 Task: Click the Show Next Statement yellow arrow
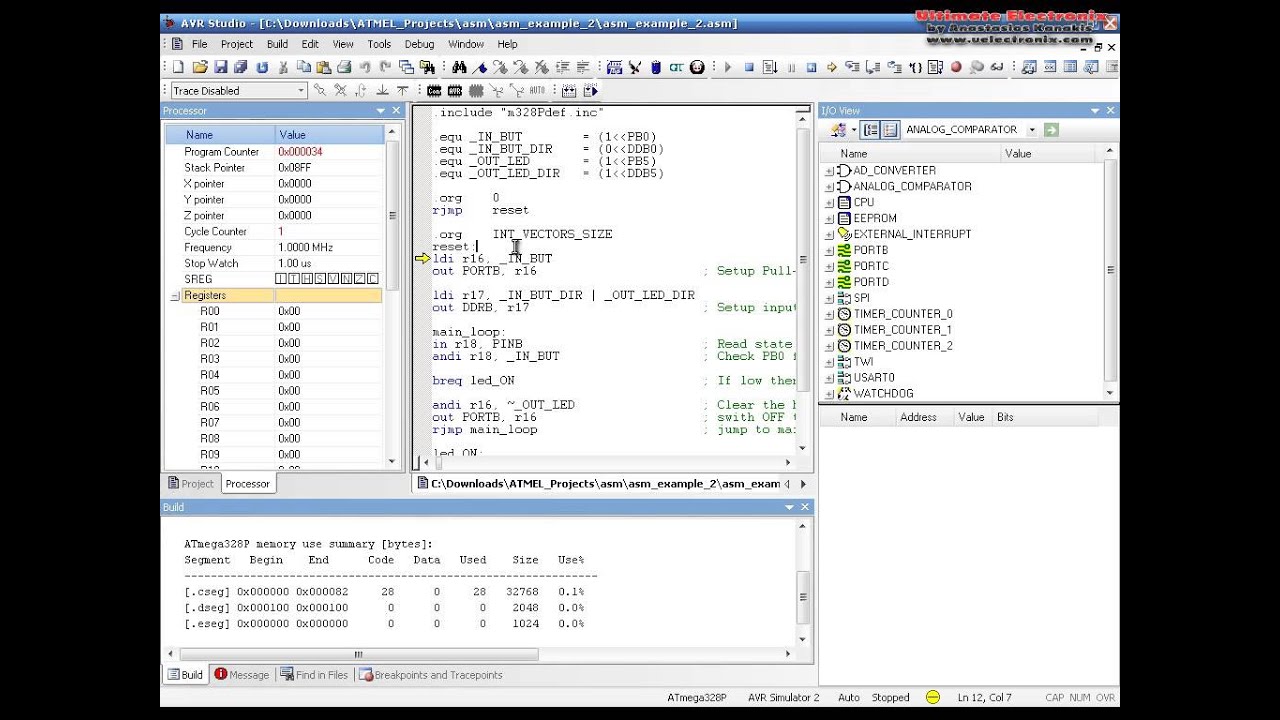832,67
